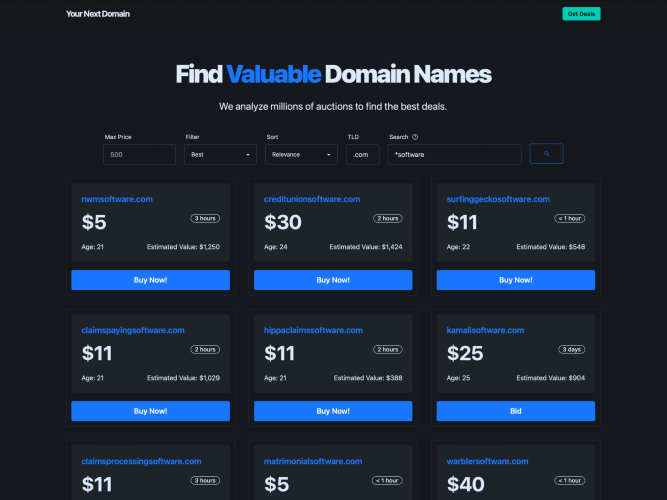Click Estimated Value: $1,424 text

366,247
